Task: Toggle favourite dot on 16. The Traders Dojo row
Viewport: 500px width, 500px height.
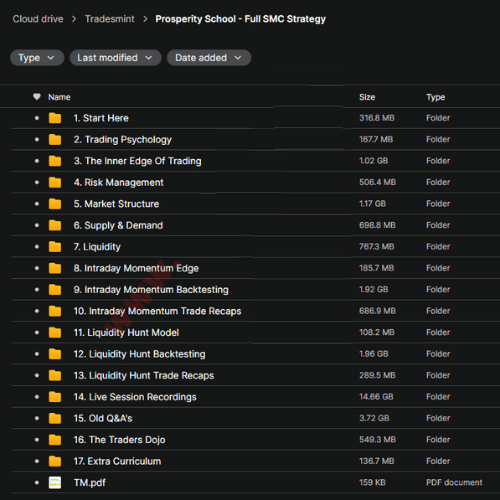Action: [37, 440]
